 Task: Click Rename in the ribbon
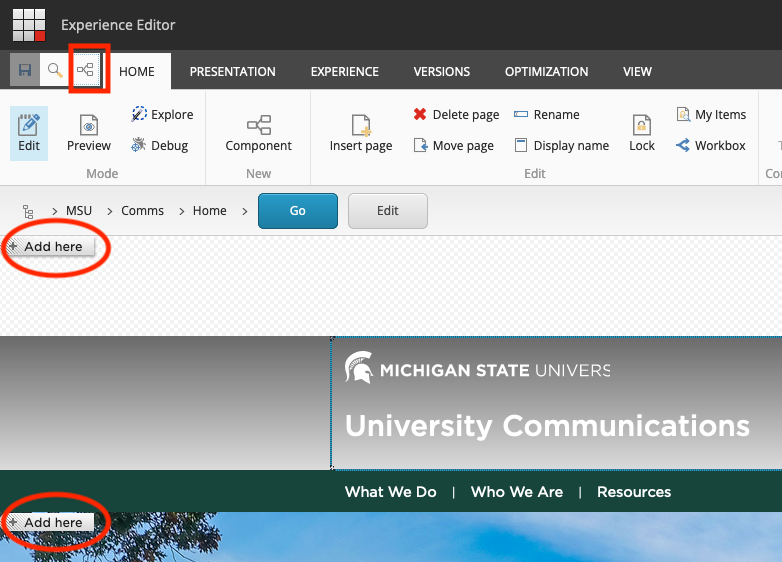547,114
